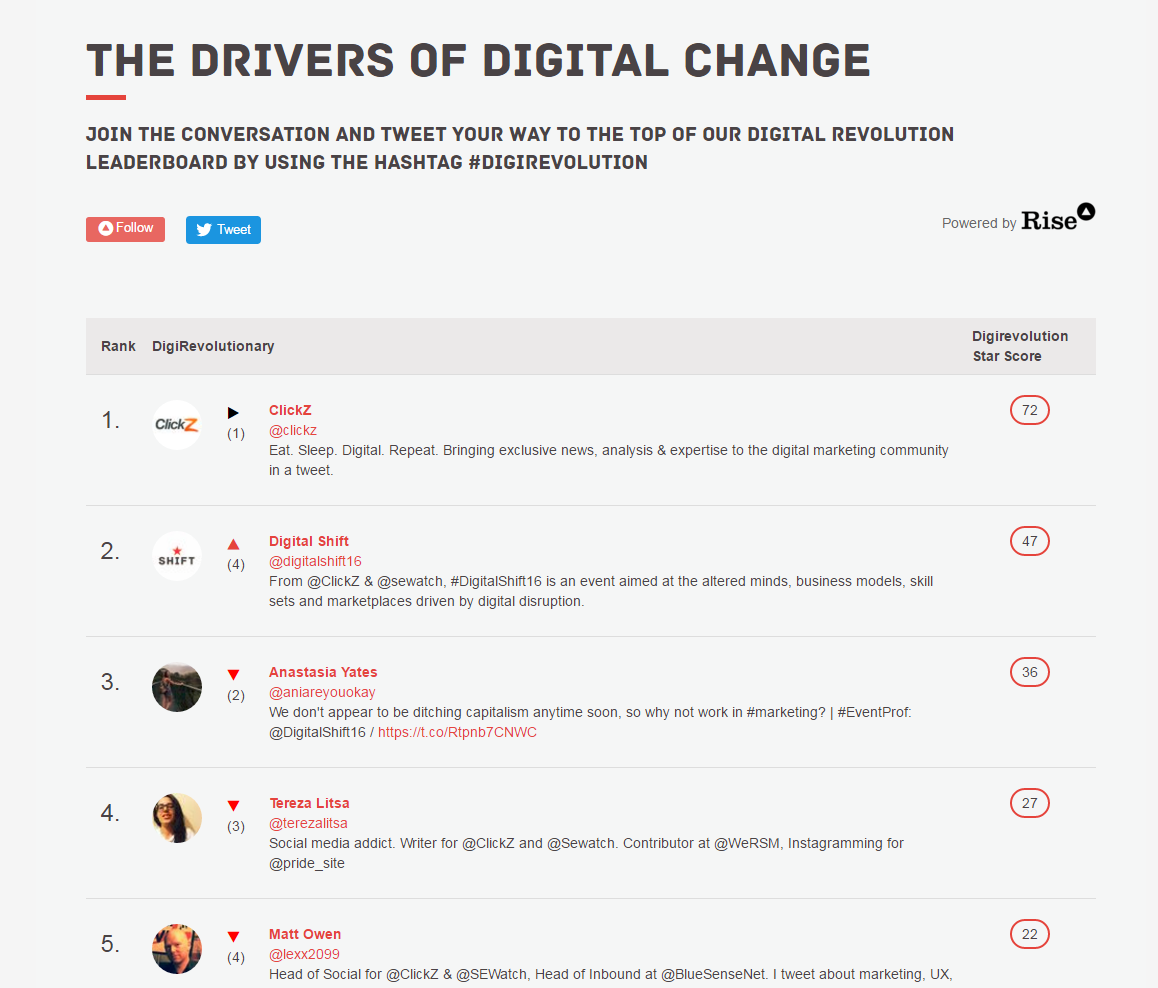The height and width of the screenshot is (988, 1158).
Task: Open the @digitalshift16 handle link
Action: (315, 561)
